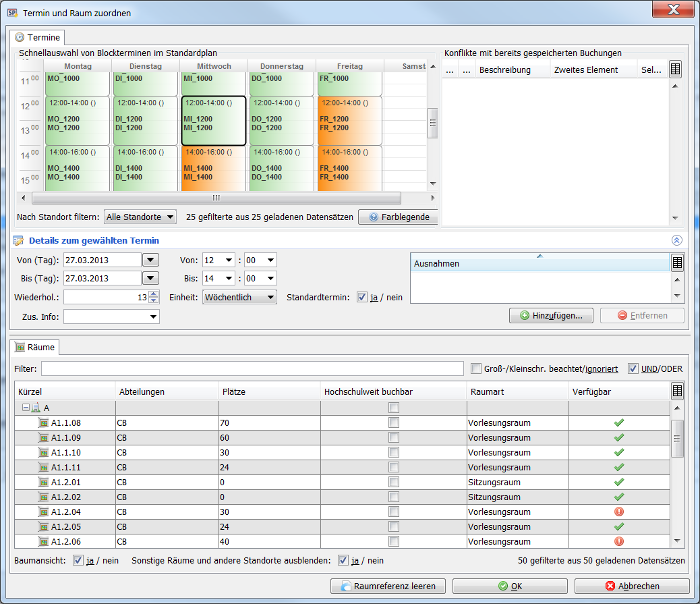
Task: Click red unavailable icon for room A1.2.06
Action: click(x=619, y=542)
